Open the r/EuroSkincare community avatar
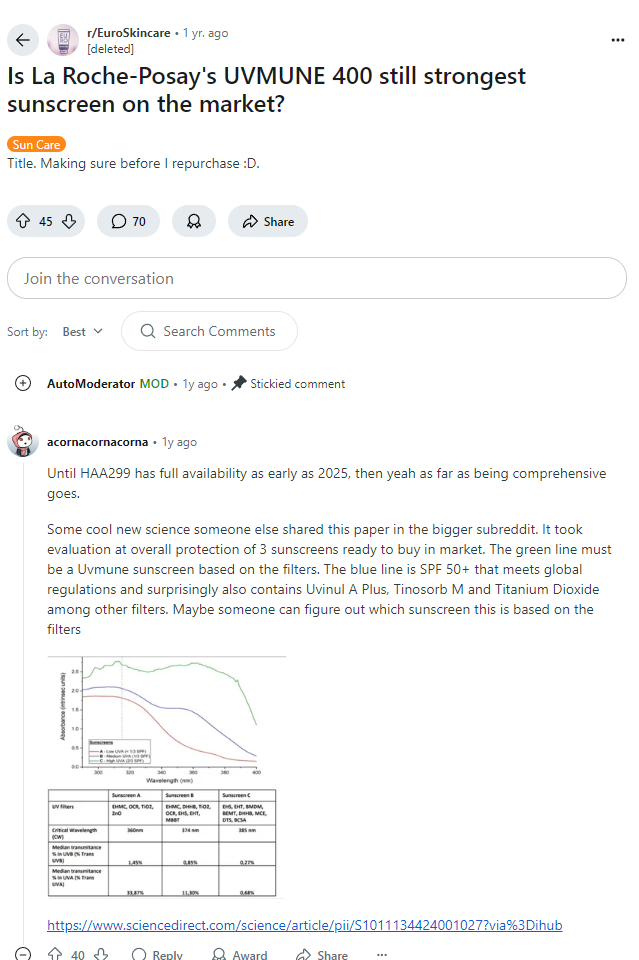The width and height of the screenshot is (639, 960). pos(63,40)
